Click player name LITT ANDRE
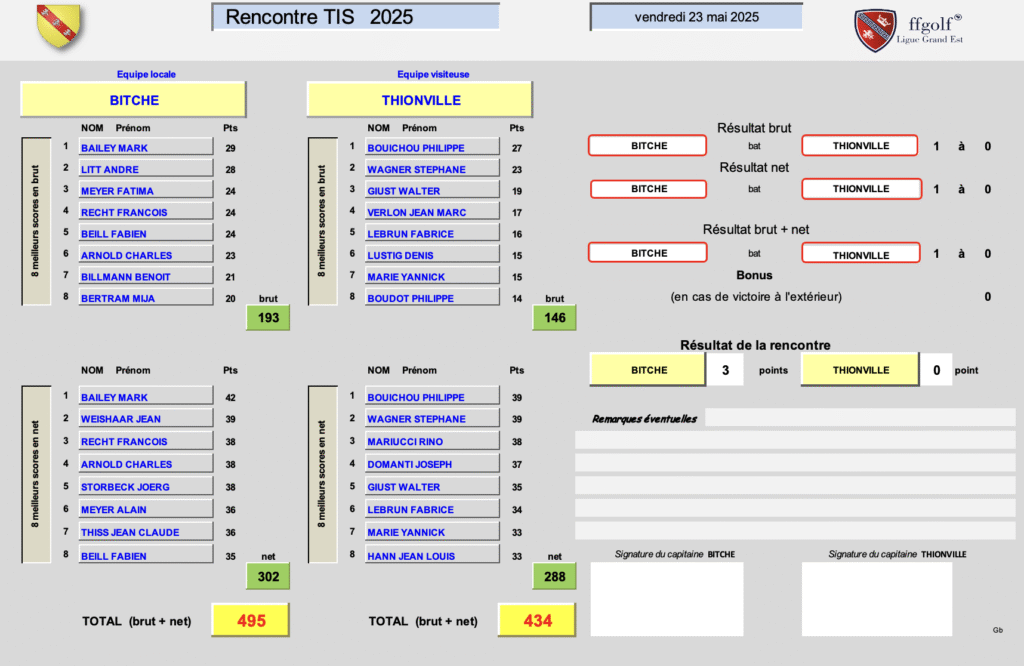Image resolution: width=1024 pixels, height=666 pixels. 145,170
